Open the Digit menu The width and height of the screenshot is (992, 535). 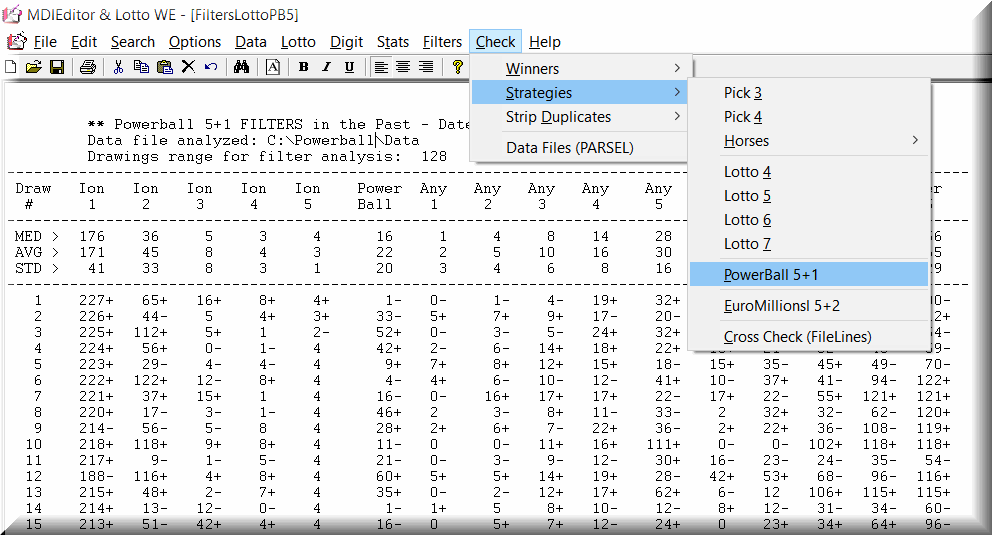pyautogui.click(x=346, y=42)
